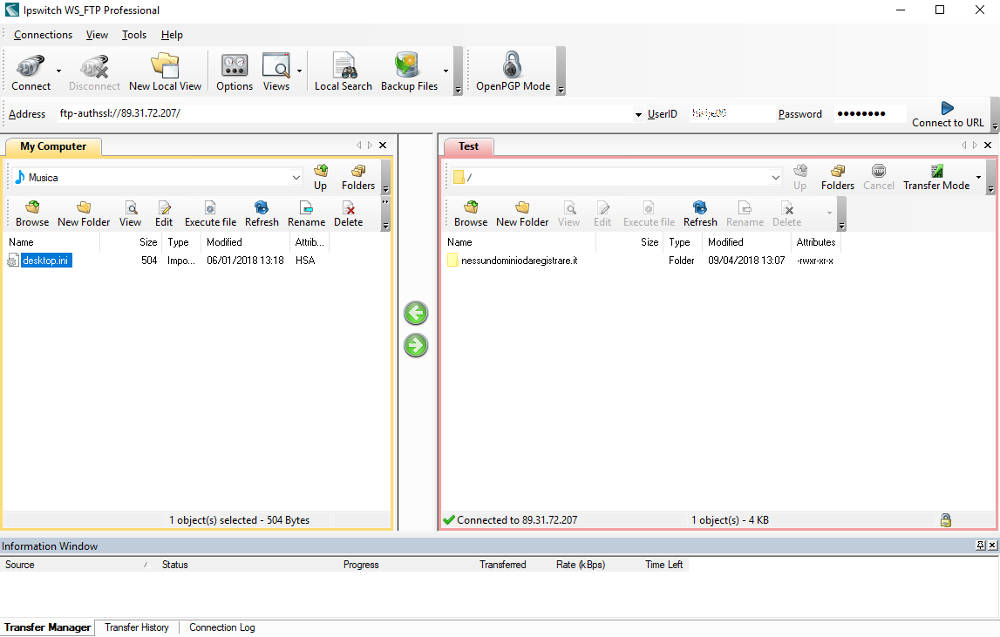The width and height of the screenshot is (1000, 637).
Task: Expand the Musica local folder dropdown
Action: pos(297,177)
